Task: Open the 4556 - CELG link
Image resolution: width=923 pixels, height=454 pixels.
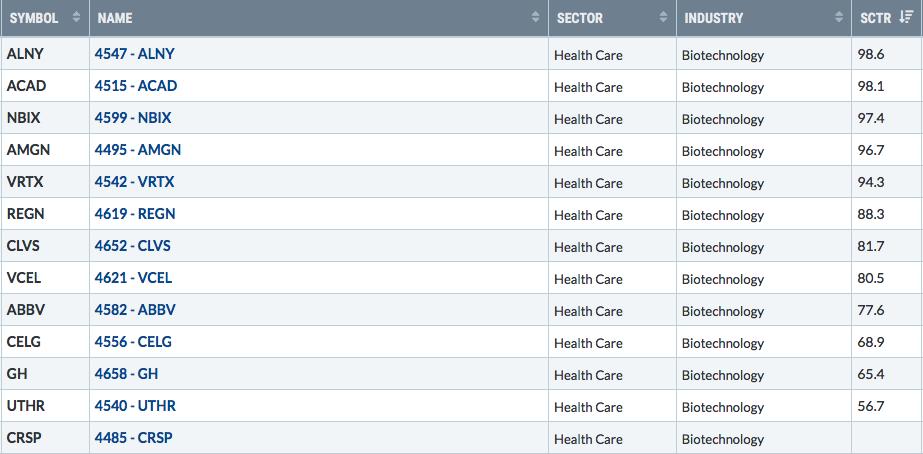Action: coord(133,342)
